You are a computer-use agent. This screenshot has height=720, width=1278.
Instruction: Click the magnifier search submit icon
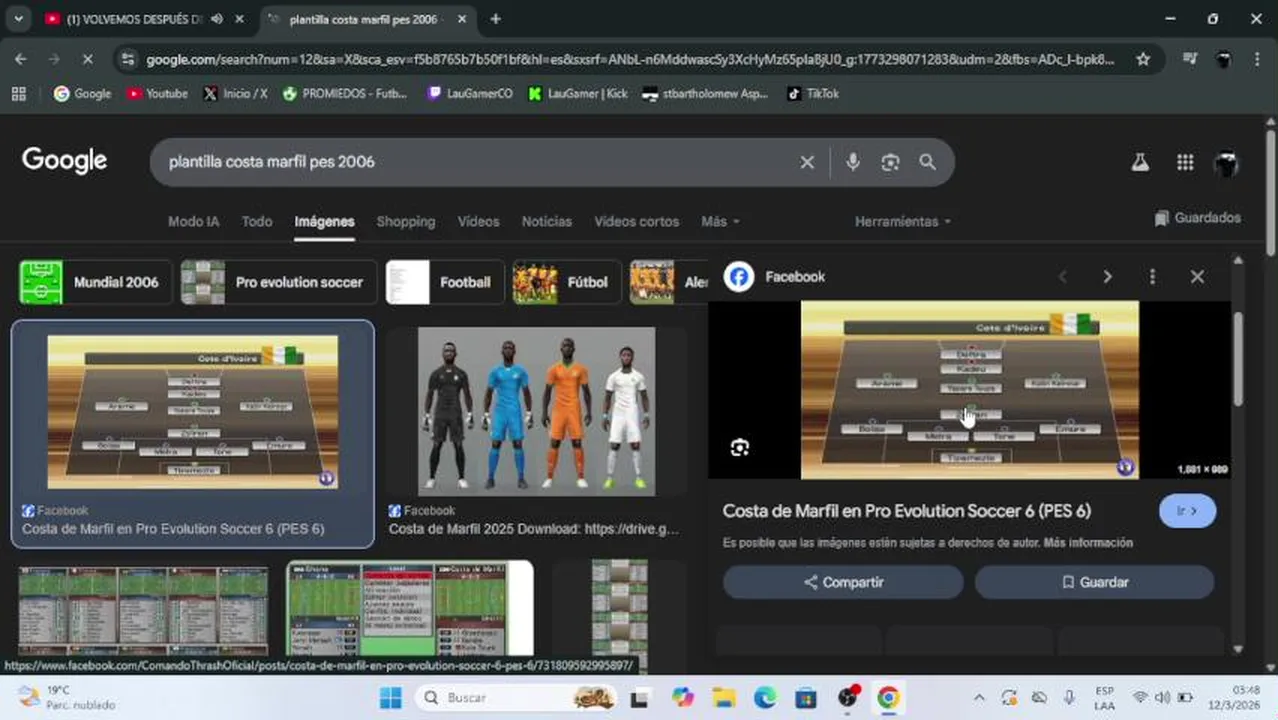pos(927,162)
